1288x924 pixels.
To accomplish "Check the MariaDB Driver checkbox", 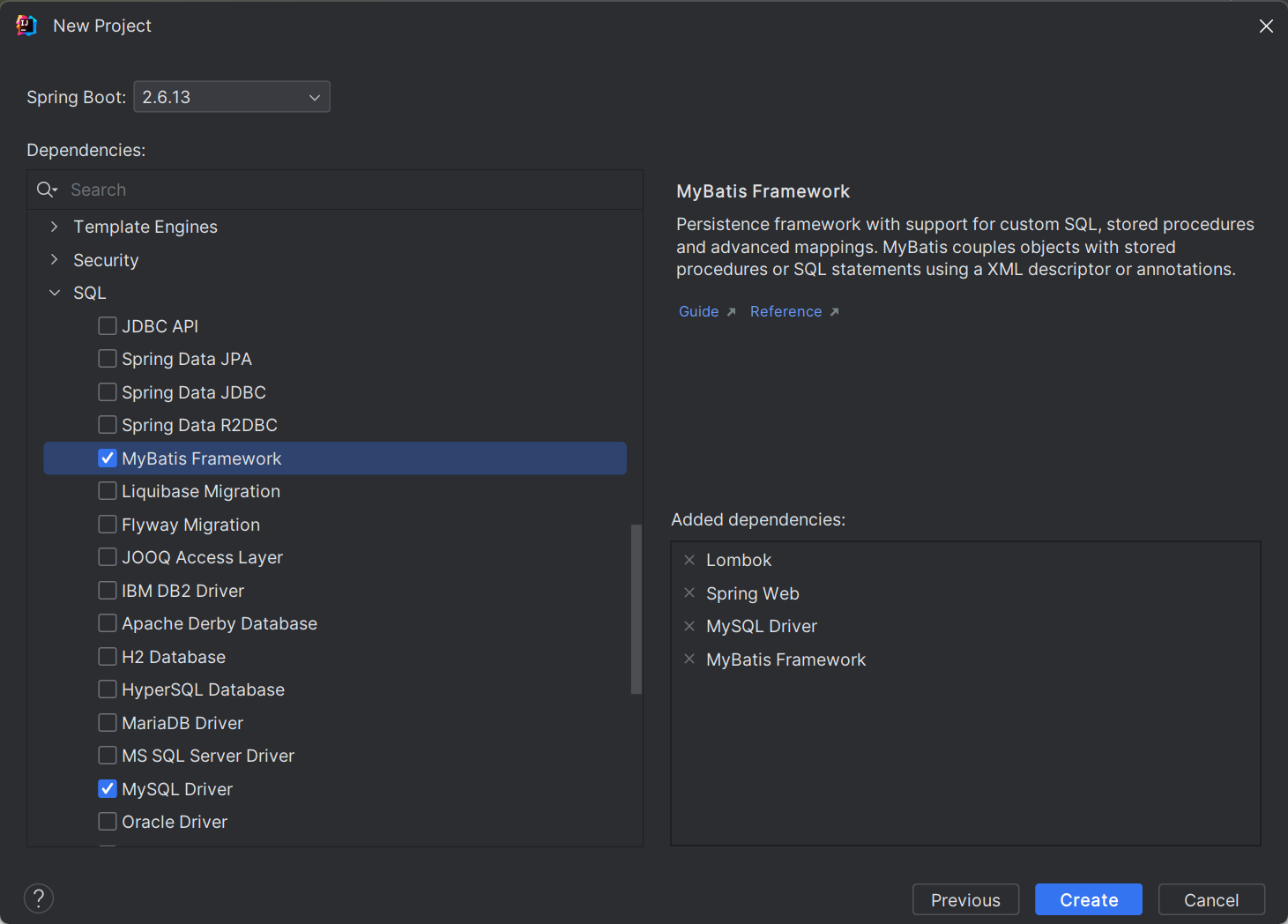I will coord(108,723).
